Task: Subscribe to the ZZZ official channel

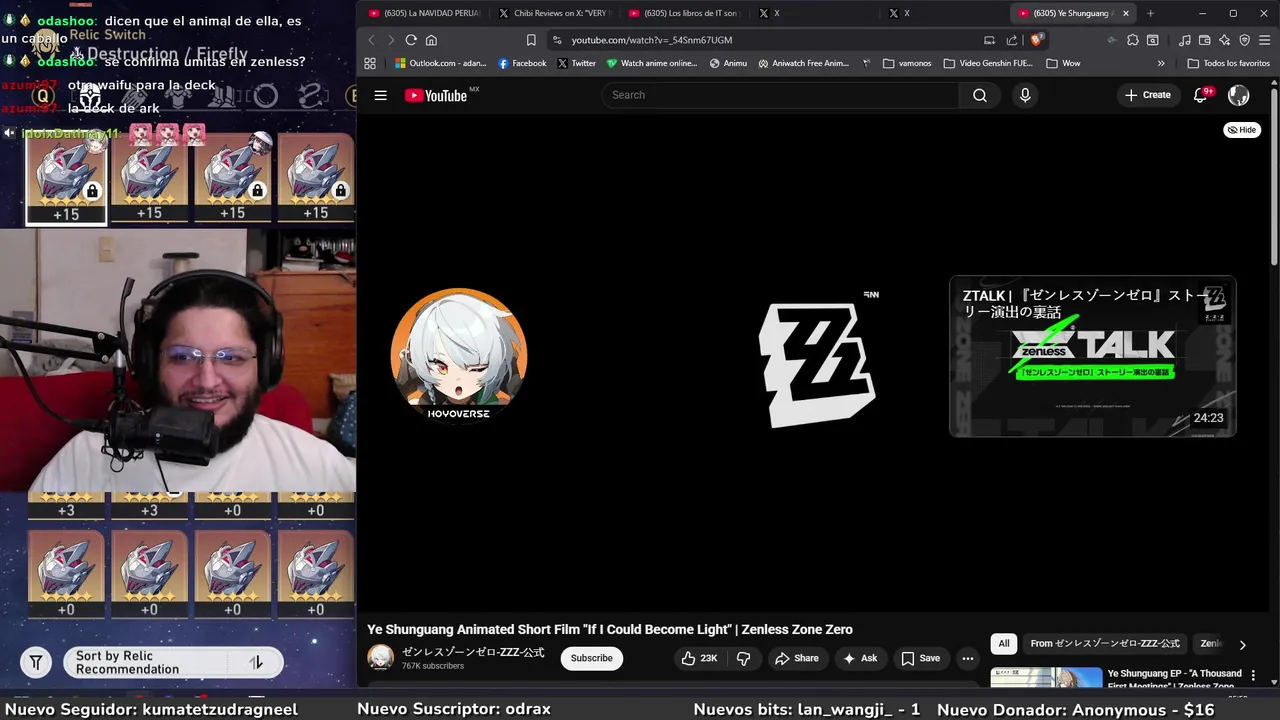Action: (591, 658)
